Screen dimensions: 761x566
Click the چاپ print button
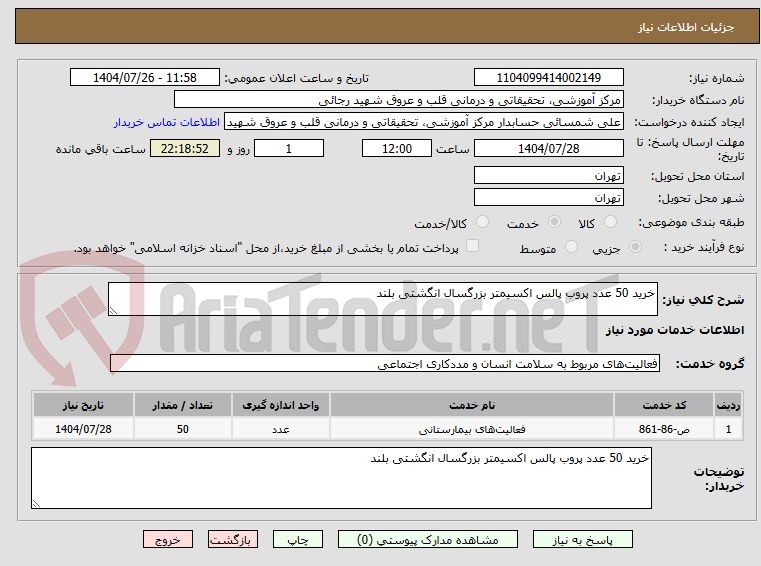(298, 540)
